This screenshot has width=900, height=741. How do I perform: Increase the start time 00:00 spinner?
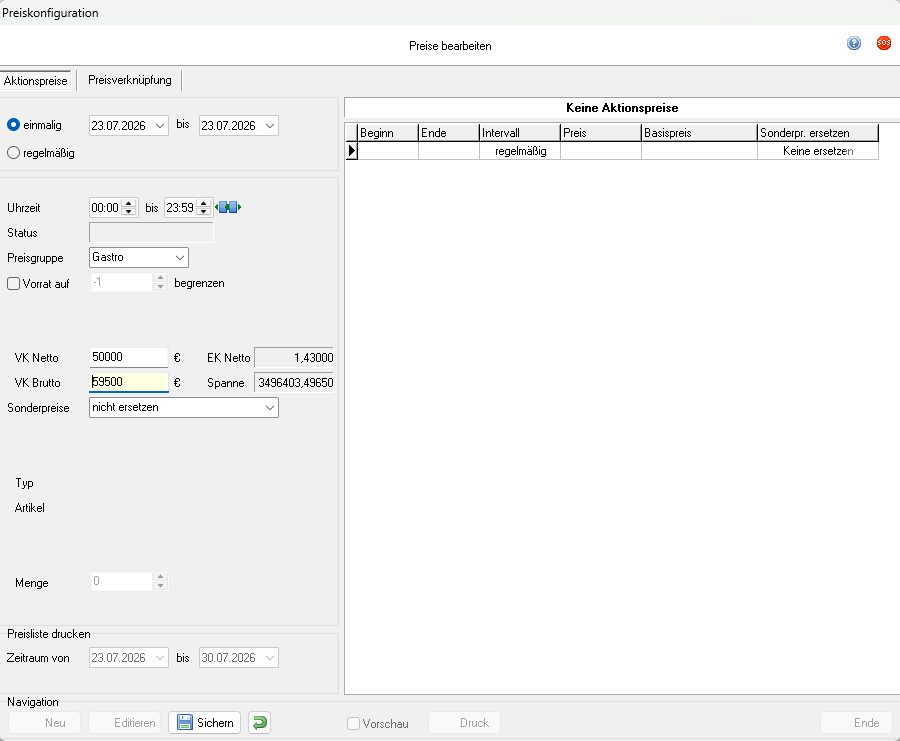click(129, 203)
